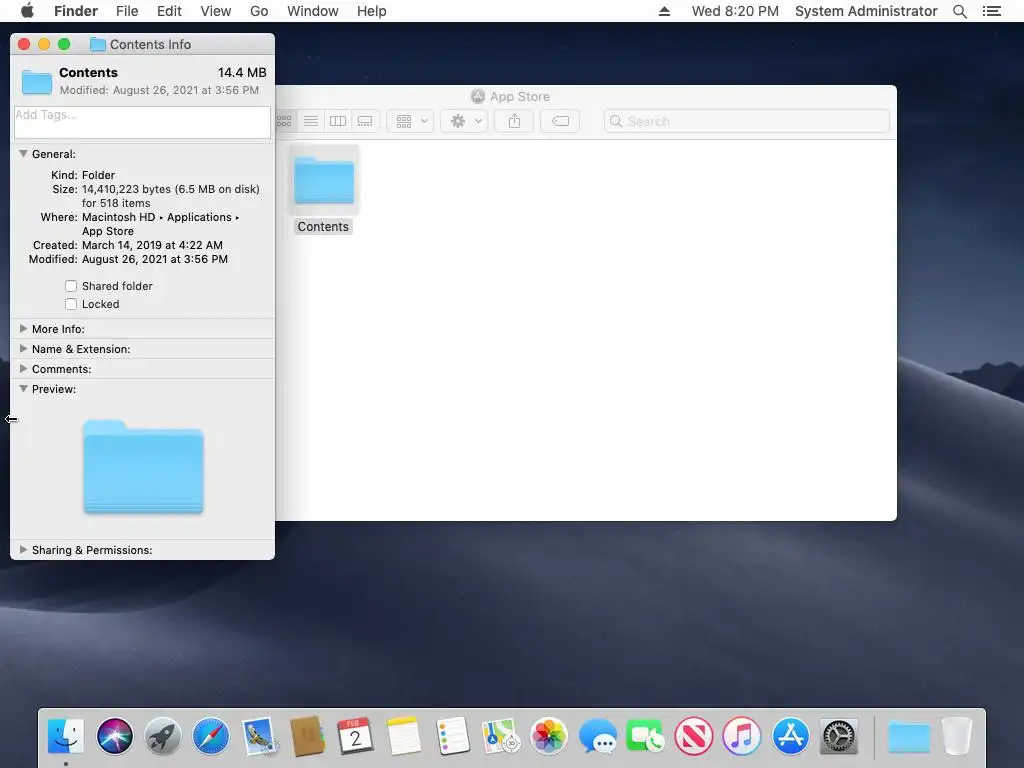Launch Siri from the Dock
The width and height of the screenshot is (1024, 768).
pos(115,736)
